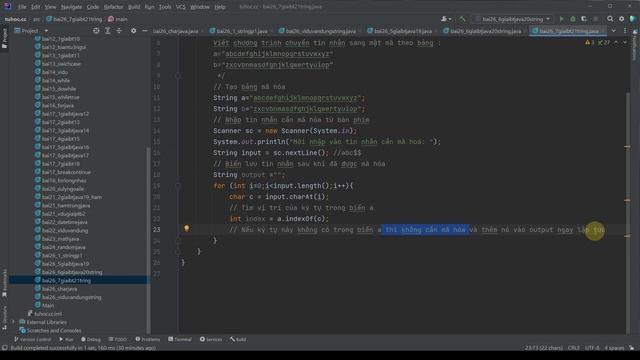The image size is (640, 360).
Task: Open TODO tool window
Action: (118, 340)
